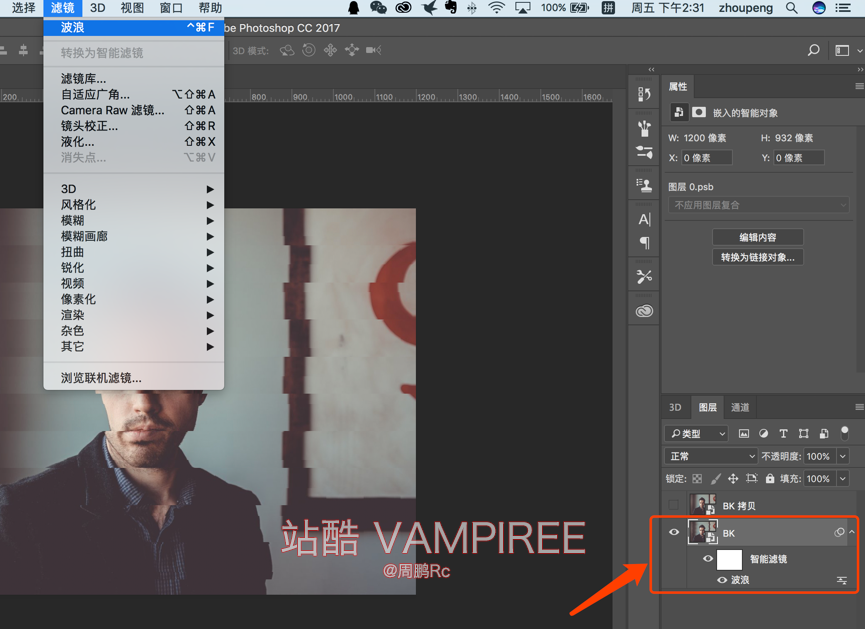
Task: Toggle the layer filtering on/off switch
Action: pyautogui.click(x=844, y=433)
